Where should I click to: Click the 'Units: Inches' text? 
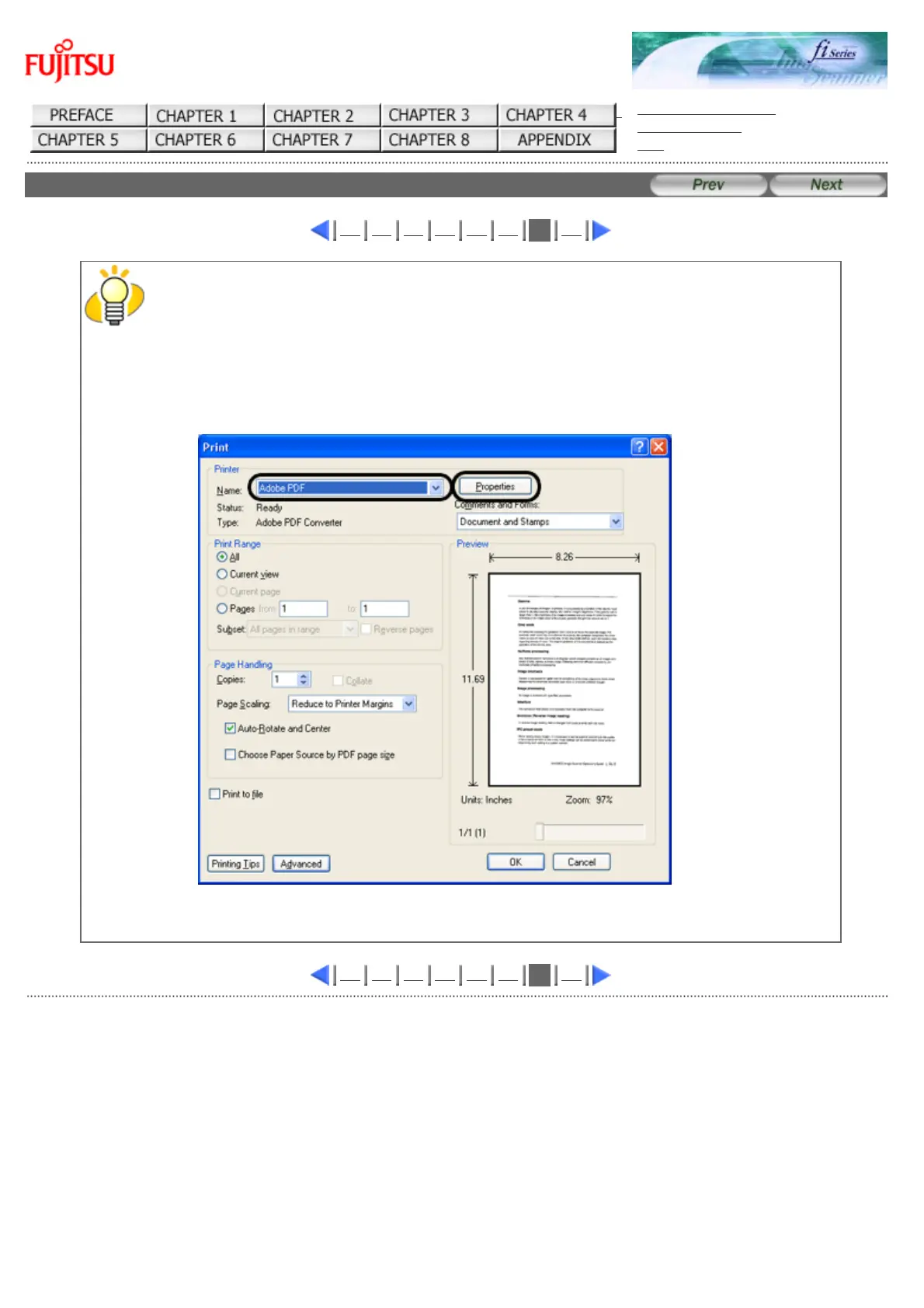coord(487,800)
